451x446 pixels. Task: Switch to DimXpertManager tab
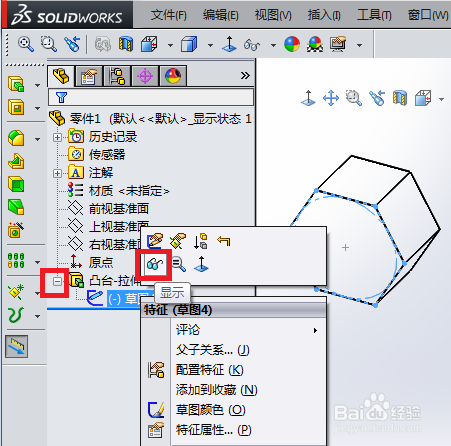pyautogui.click(x=145, y=76)
